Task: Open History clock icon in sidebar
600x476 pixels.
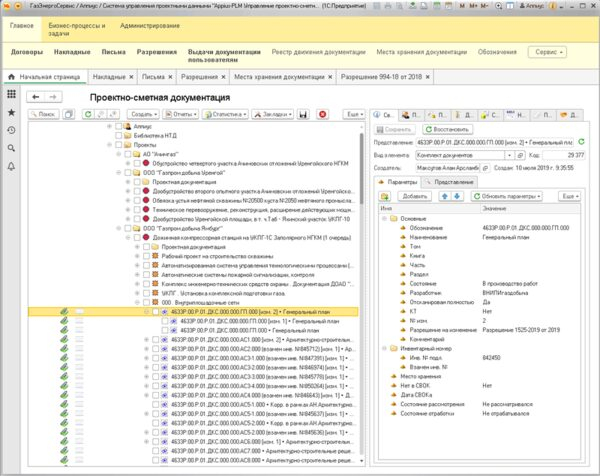Action: tap(11, 131)
